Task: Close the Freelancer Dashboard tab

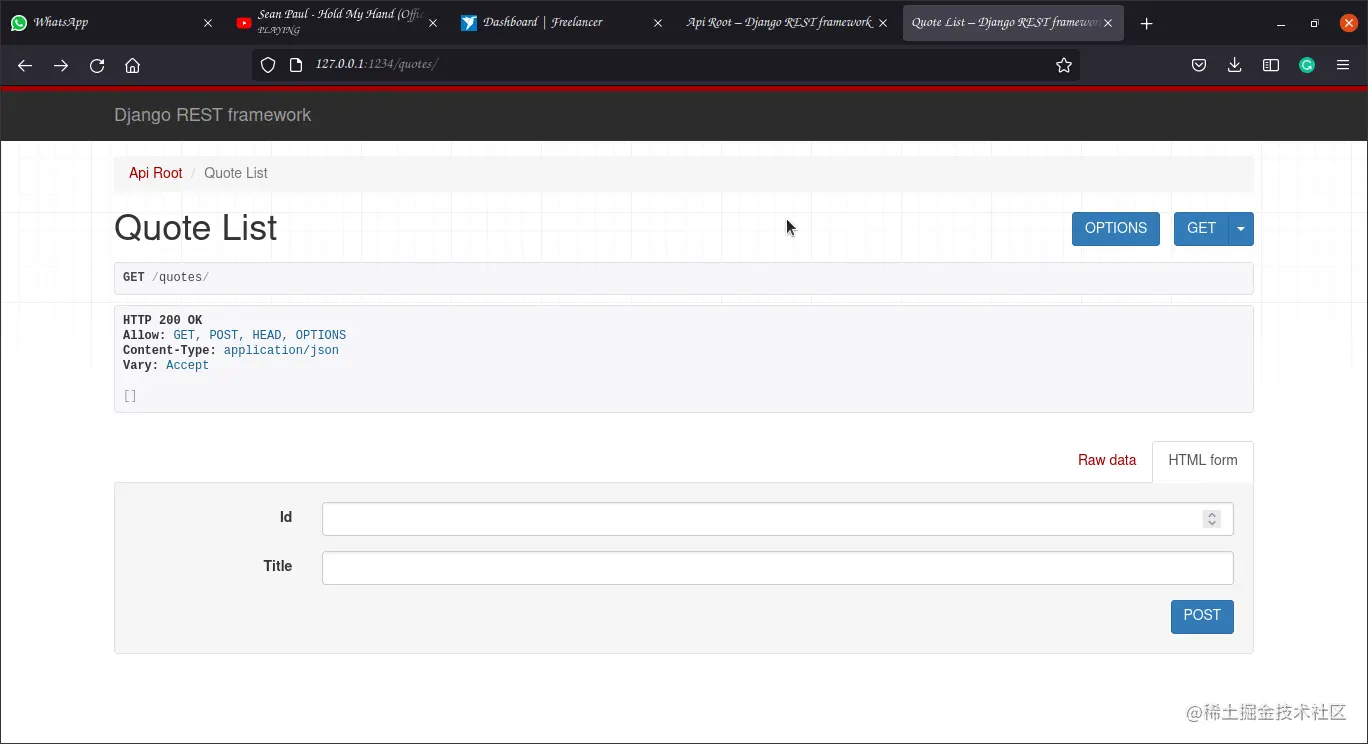Action: (x=658, y=23)
